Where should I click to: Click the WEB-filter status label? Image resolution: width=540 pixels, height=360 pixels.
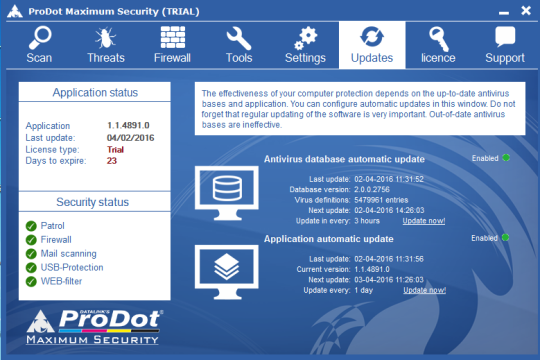(61, 281)
